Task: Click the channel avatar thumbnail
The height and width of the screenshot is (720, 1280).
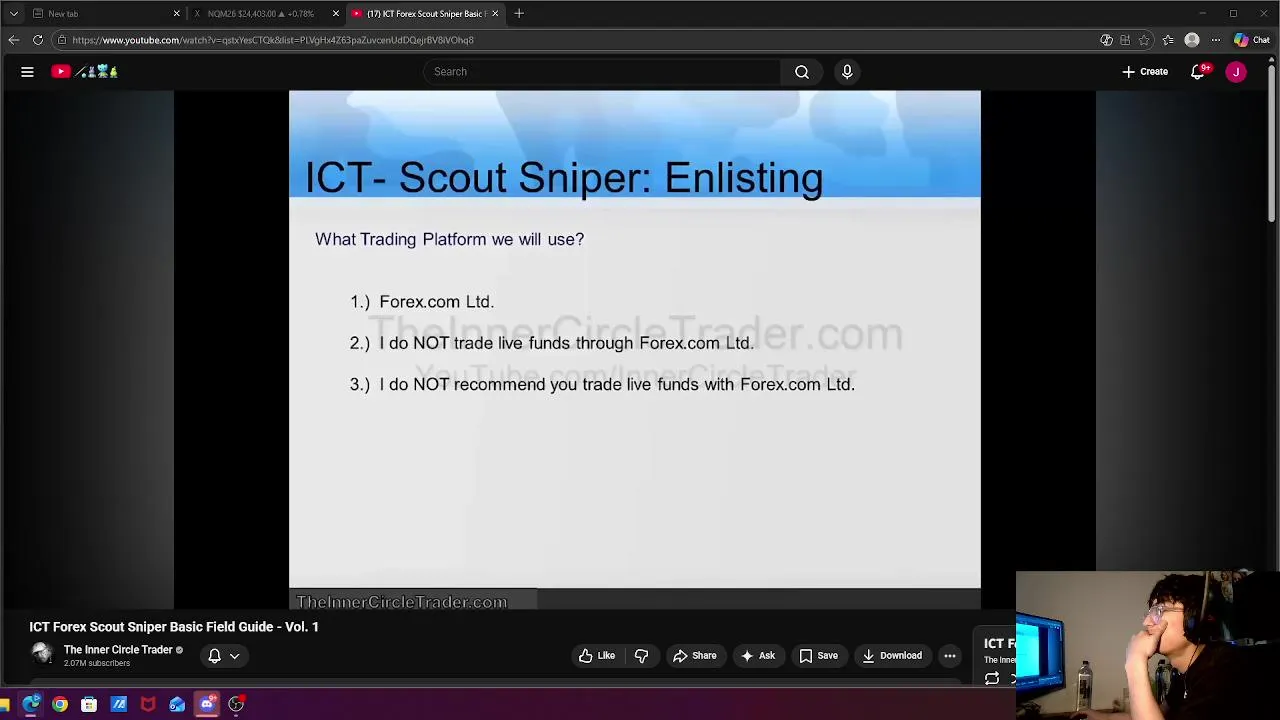Action: pos(42,655)
